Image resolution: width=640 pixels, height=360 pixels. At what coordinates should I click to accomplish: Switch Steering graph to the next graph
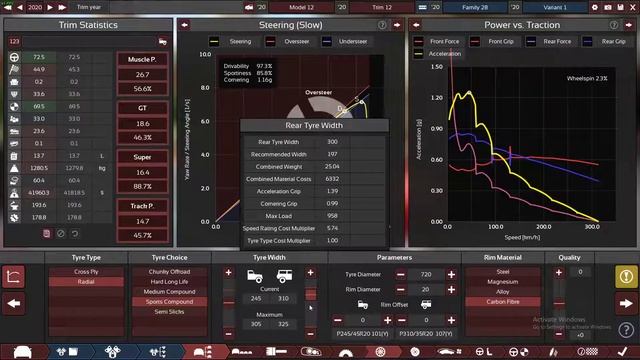click(x=397, y=25)
